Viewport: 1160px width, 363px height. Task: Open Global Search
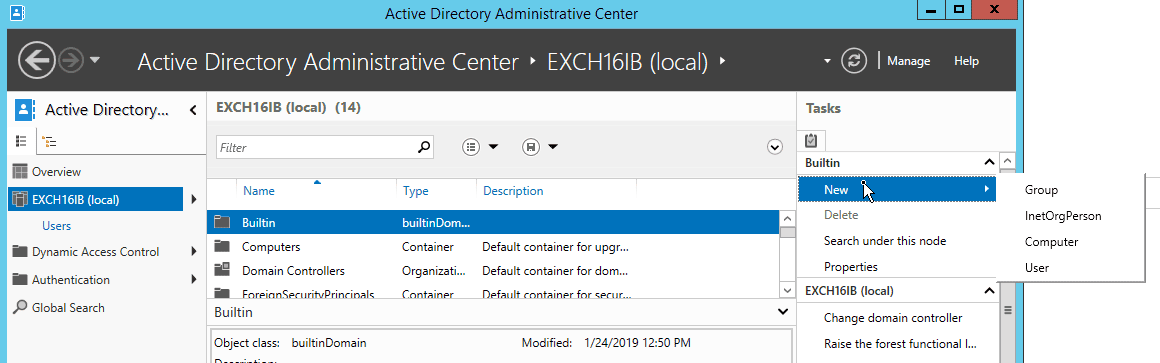pyautogui.click(x=68, y=308)
